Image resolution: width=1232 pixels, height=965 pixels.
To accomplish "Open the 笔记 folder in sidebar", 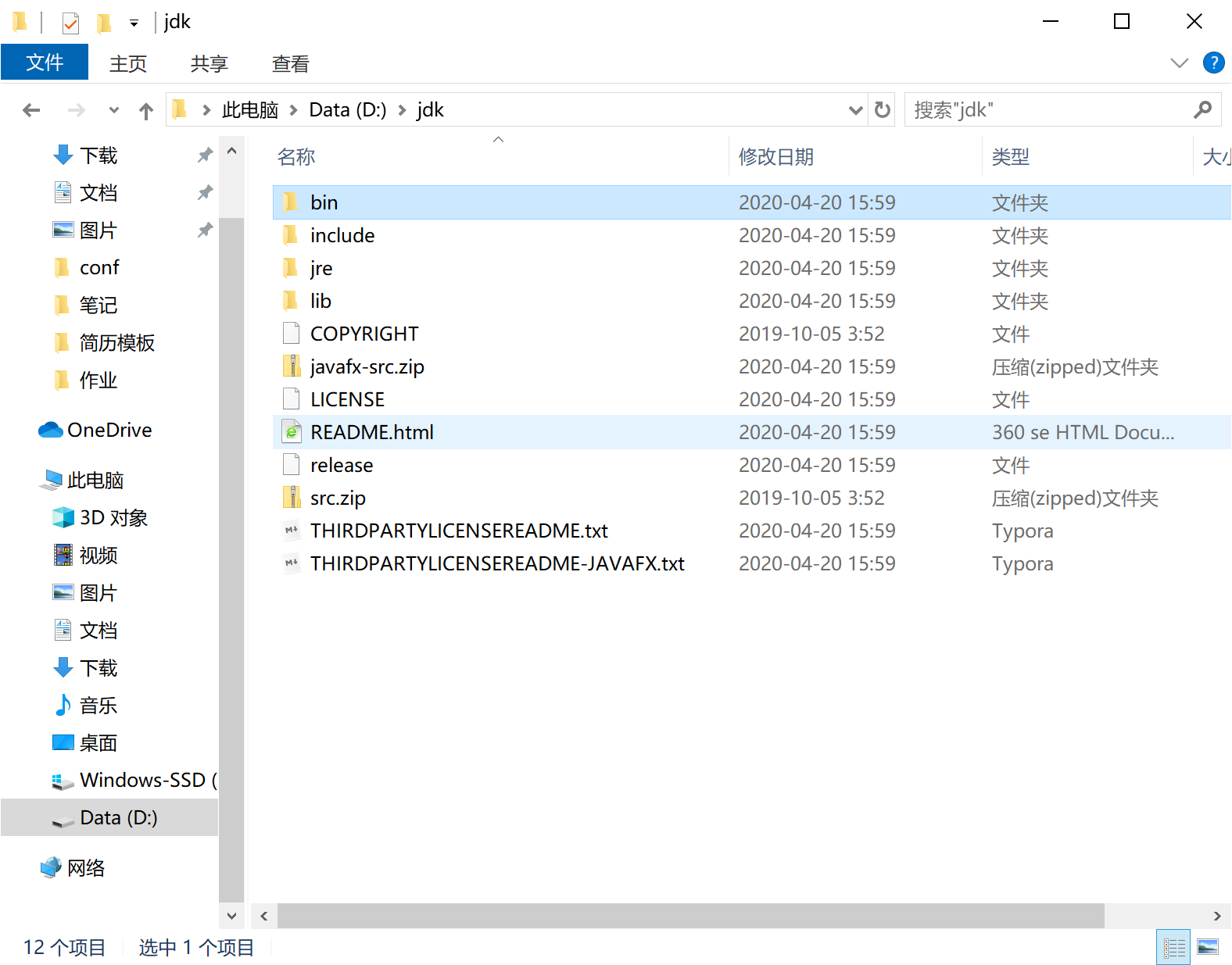I will click(x=98, y=306).
